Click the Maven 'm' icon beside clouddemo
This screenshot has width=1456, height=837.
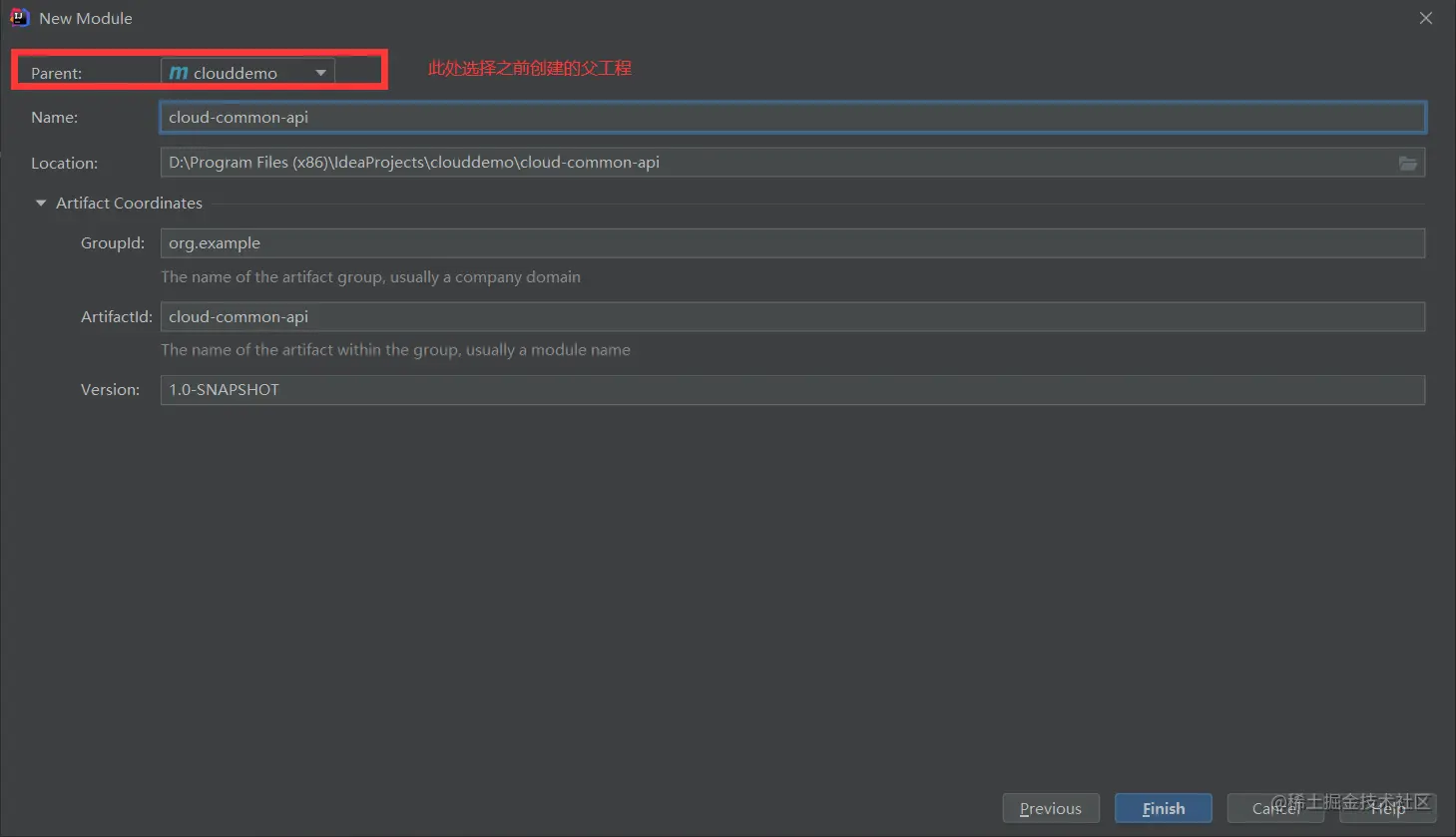click(179, 73)
